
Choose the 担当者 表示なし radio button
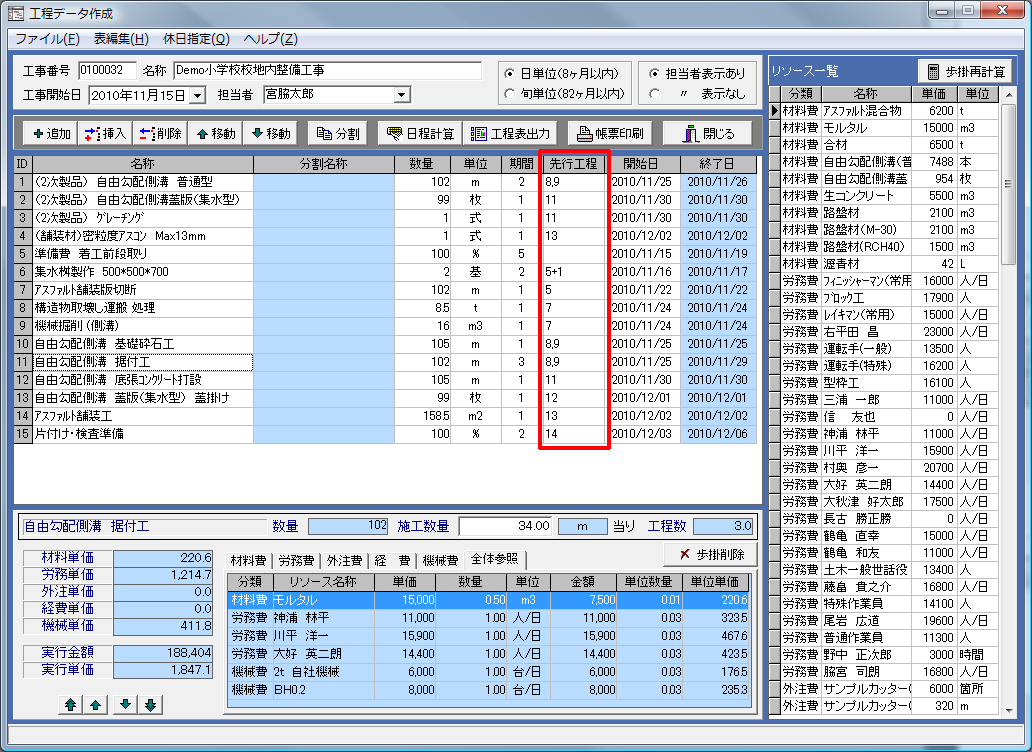(x=654, y=94)
